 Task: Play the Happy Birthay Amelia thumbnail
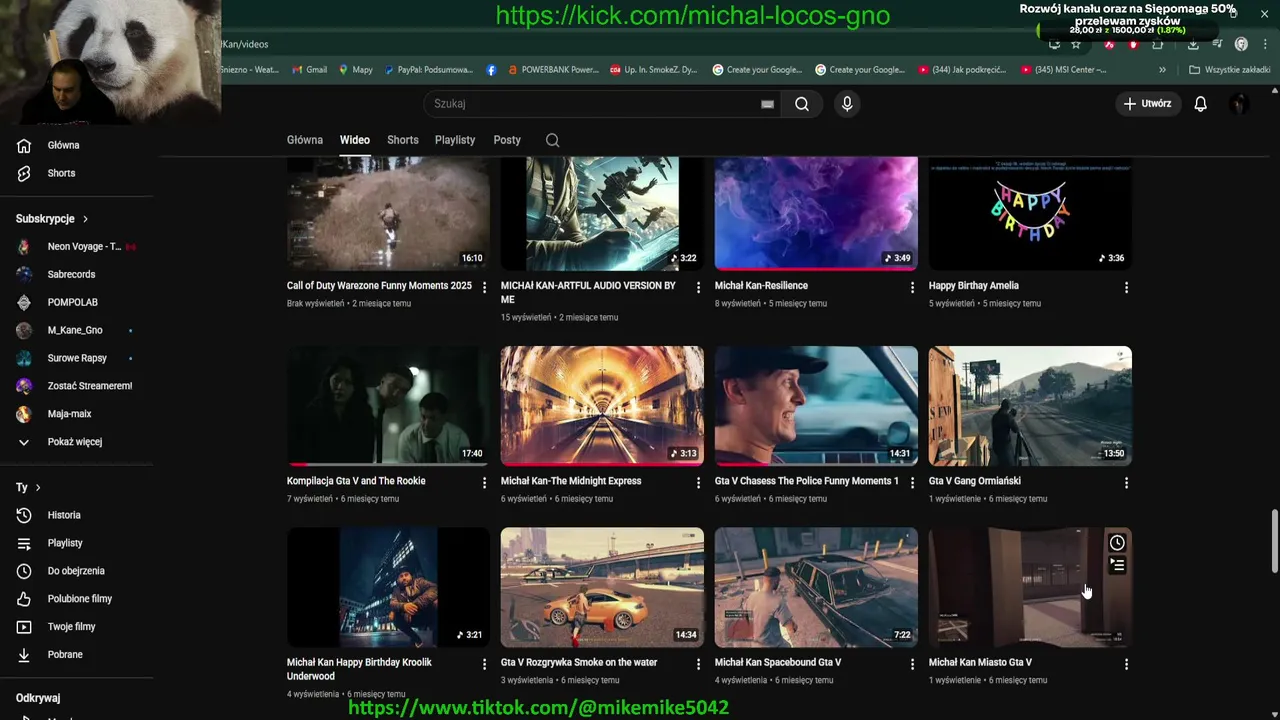click(1030, 213)
